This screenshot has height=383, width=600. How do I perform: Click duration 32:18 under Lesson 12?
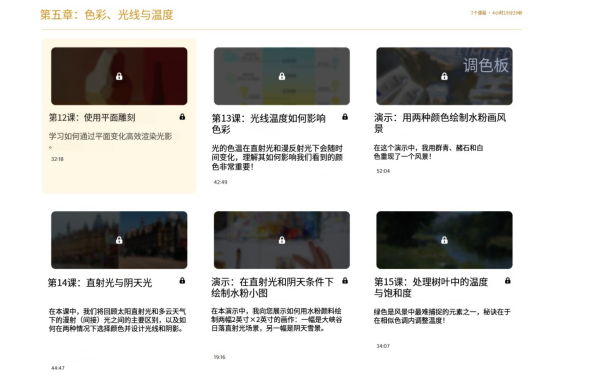coord(57,159)
